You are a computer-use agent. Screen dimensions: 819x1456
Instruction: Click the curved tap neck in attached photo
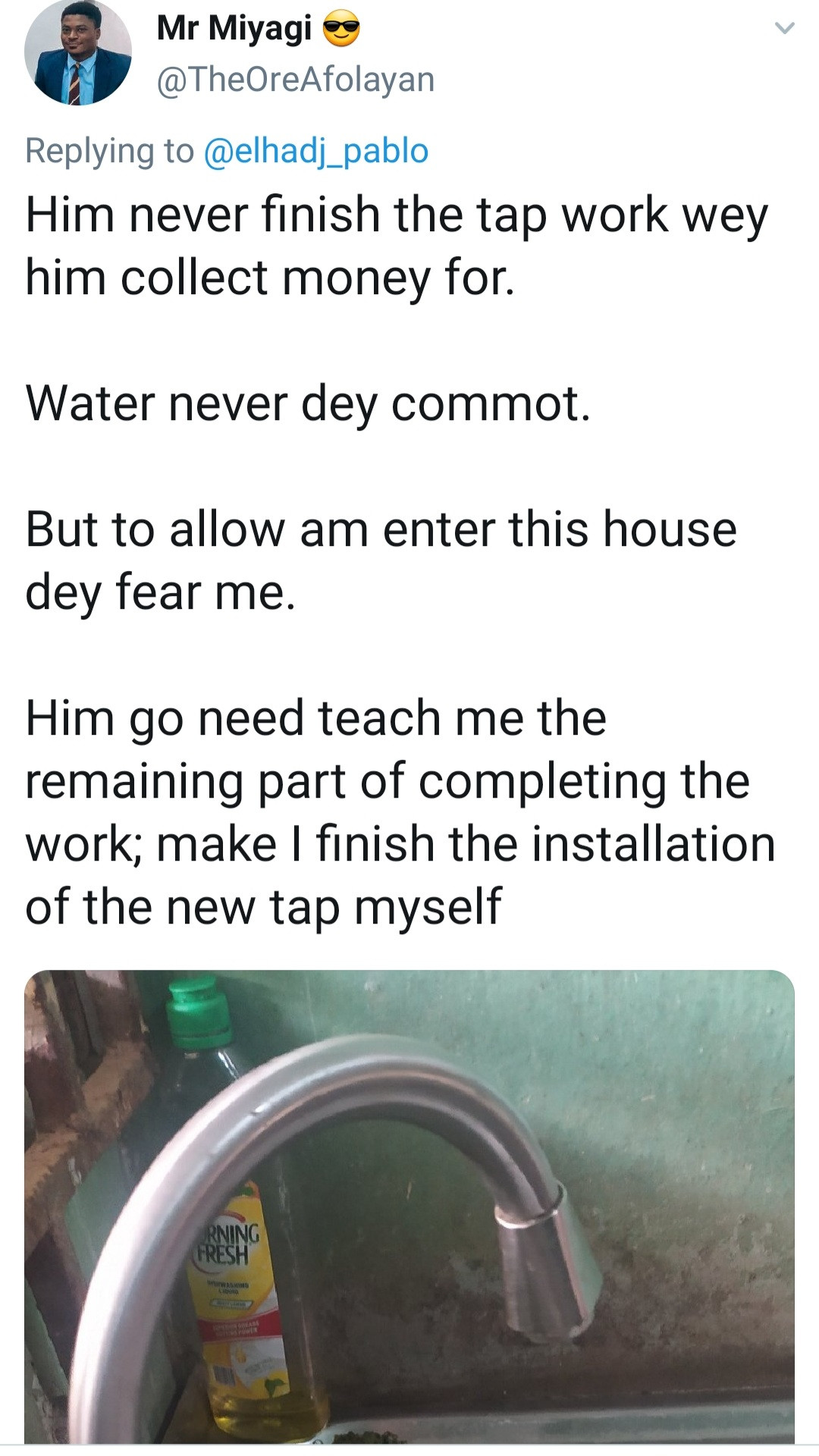pos(318,1092)
